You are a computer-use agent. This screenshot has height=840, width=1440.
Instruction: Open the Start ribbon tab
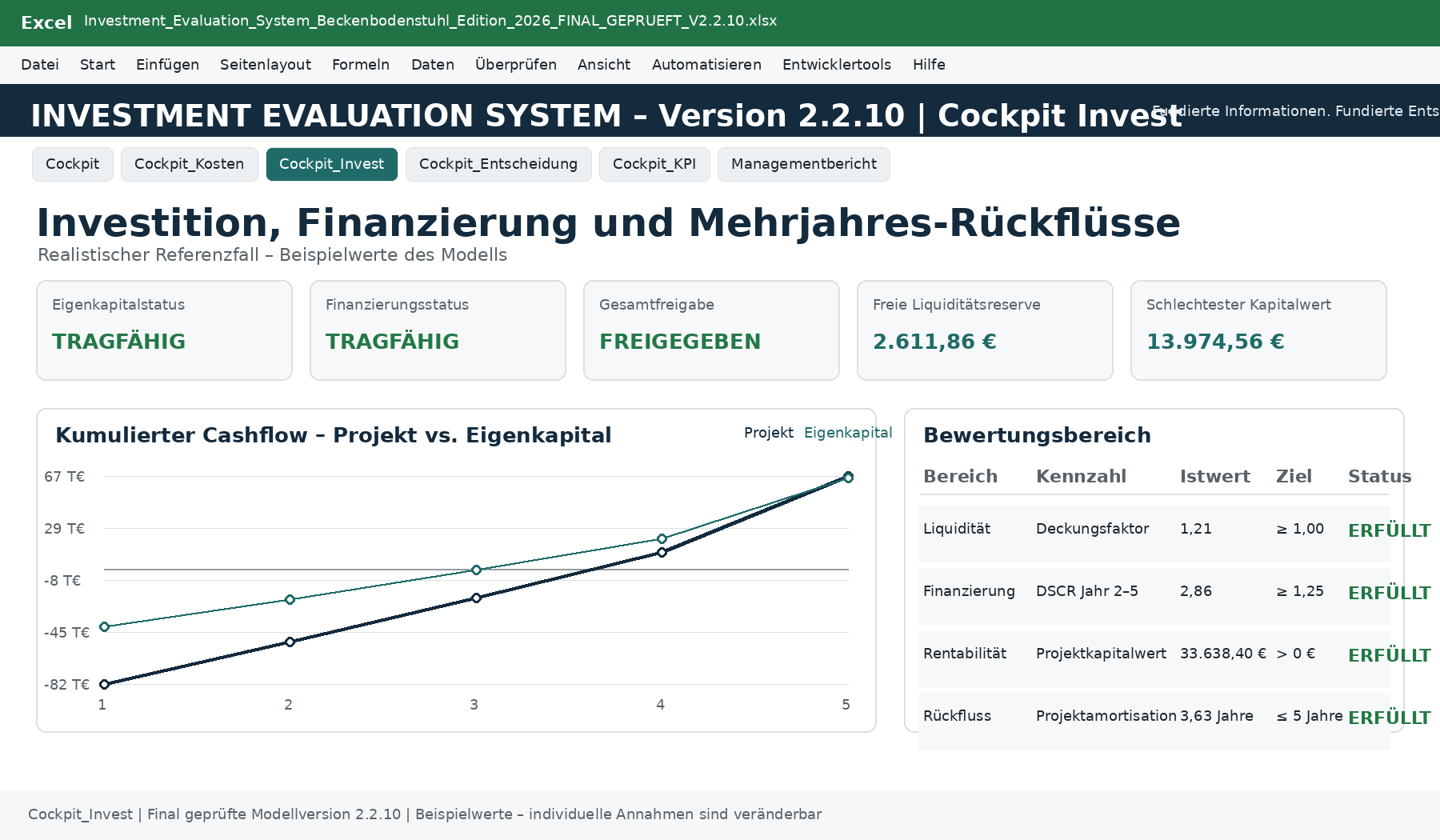point(98,65)
